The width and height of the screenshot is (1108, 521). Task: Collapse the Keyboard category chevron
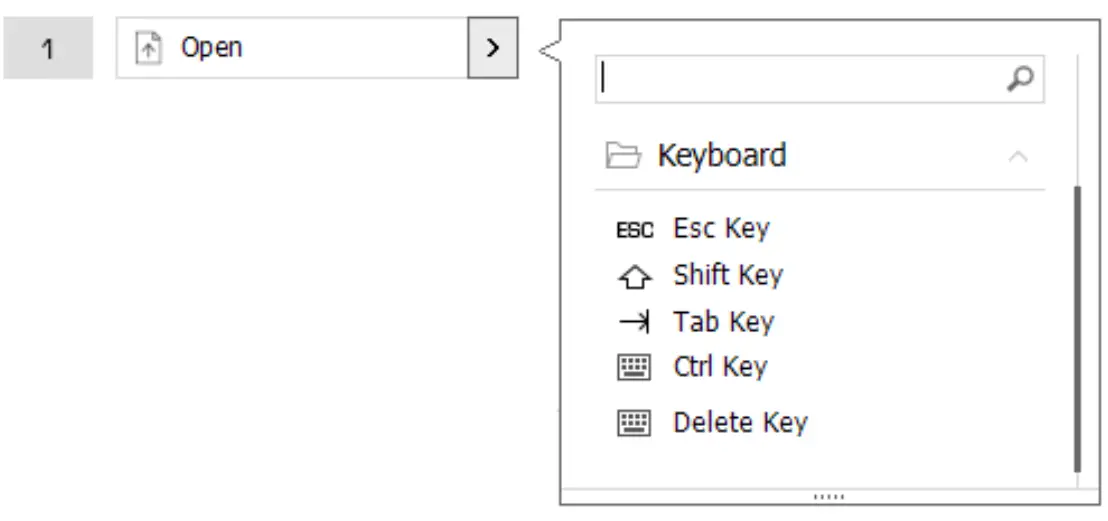click(x=1018, y=157)
